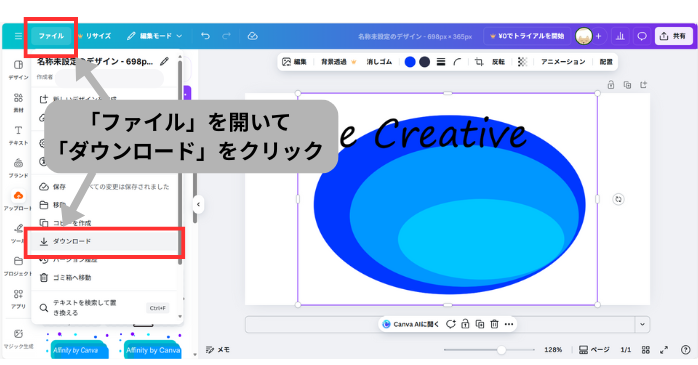Click the rotate handle beside the image
Viewport: 698px width, 365px height.
click(618, 199)
